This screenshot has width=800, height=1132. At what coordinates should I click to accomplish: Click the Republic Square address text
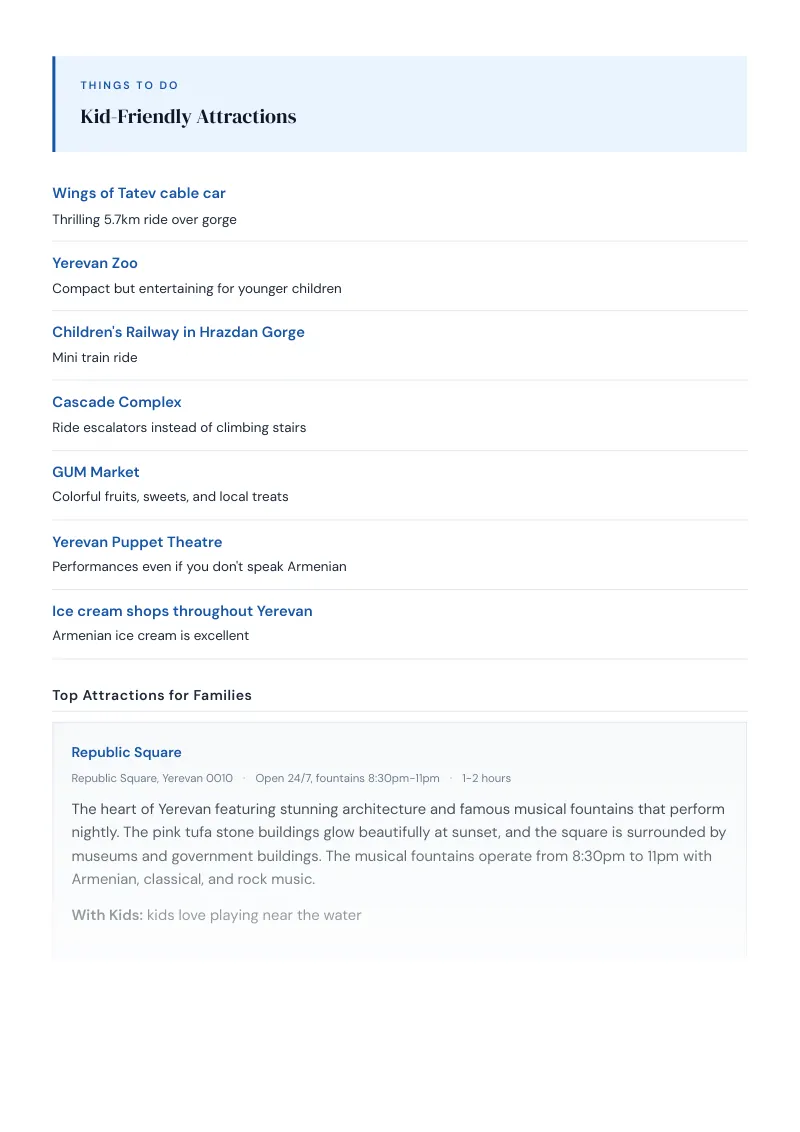[152, 778]
